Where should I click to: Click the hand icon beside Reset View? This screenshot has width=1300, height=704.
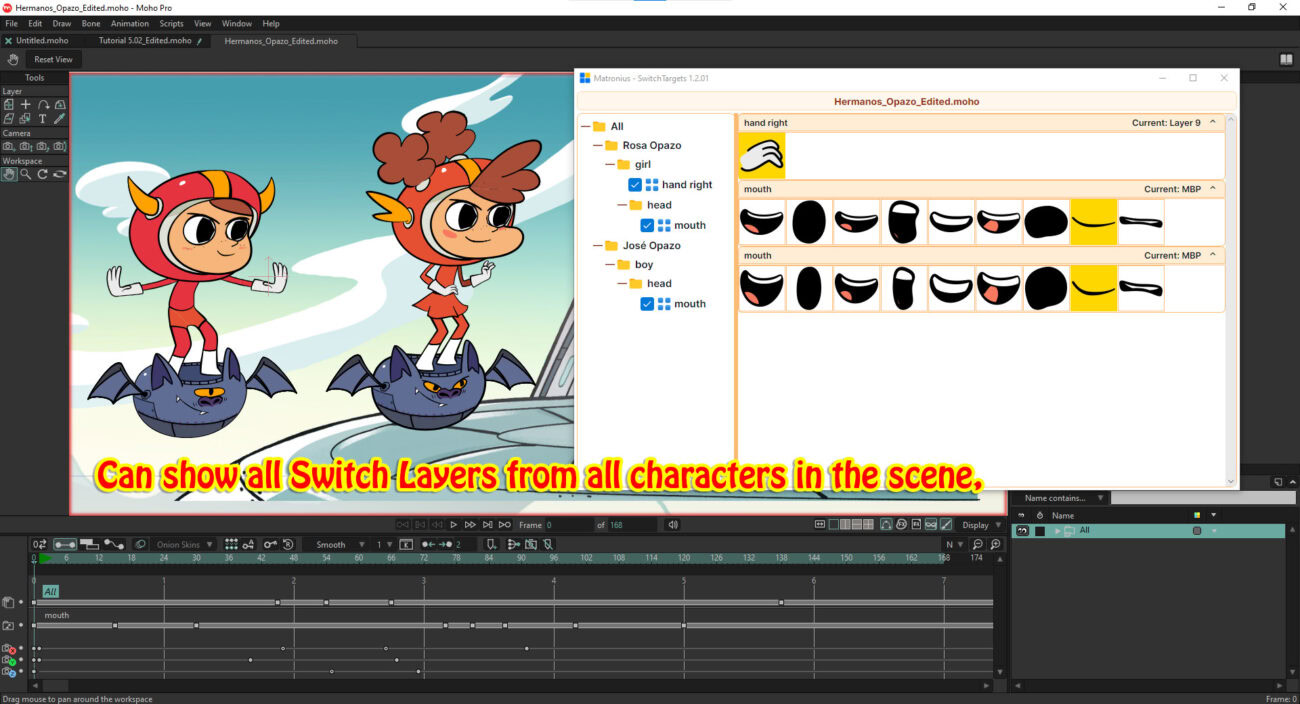pyautogui.click(x=14, y=59)
